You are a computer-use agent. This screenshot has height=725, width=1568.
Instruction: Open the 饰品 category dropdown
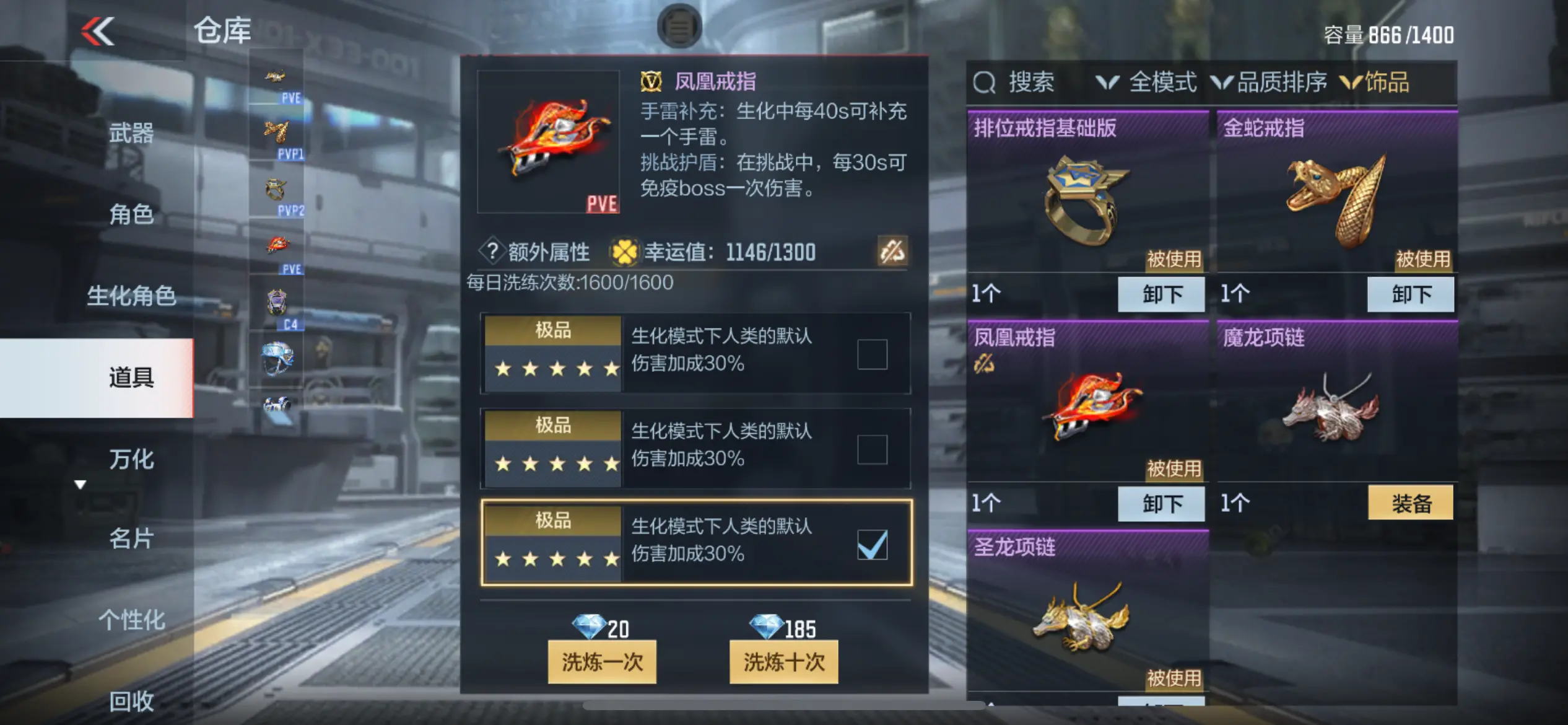[1374, 82]
